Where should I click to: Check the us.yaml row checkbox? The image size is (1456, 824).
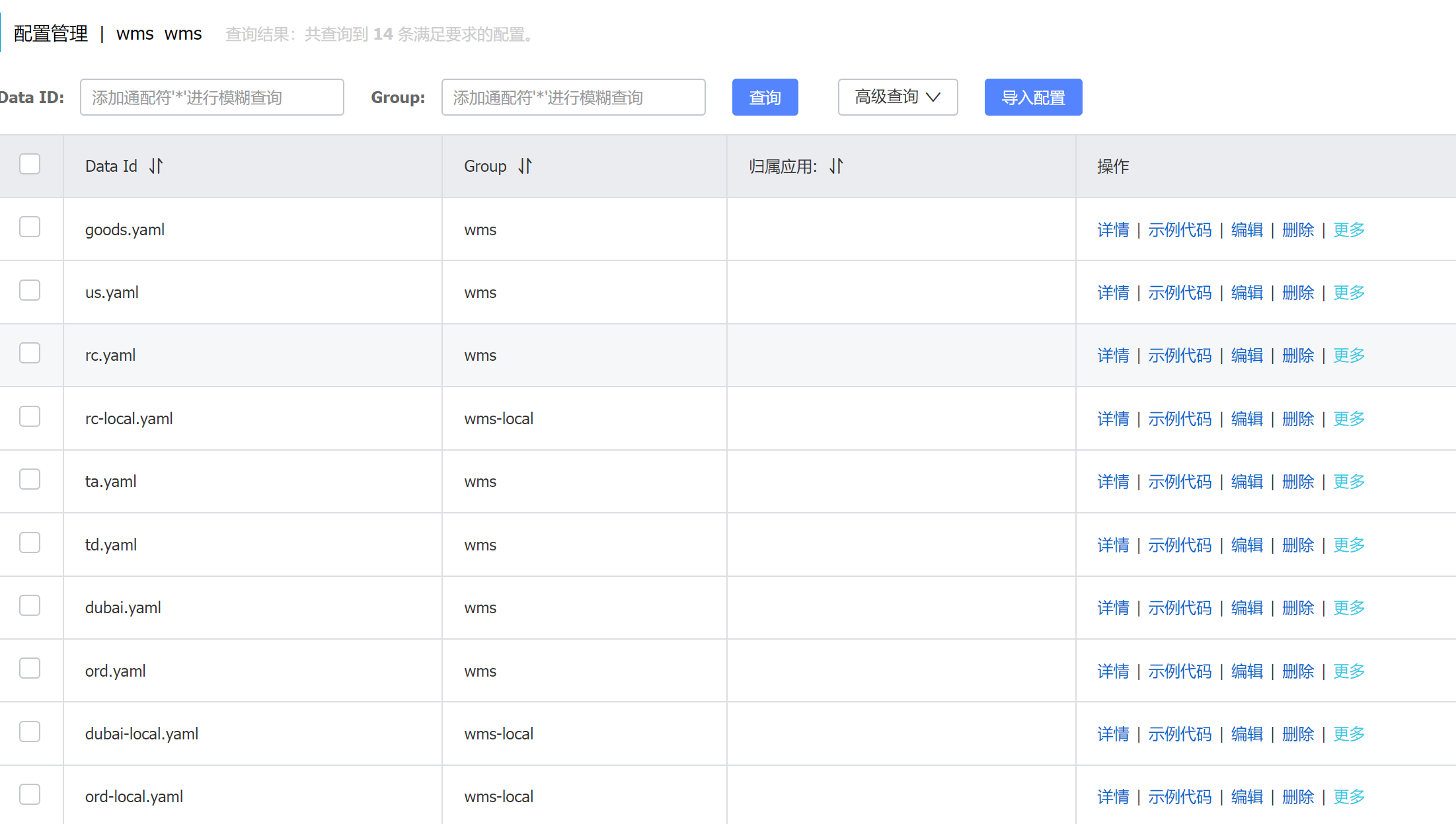(x=30, y=290)
